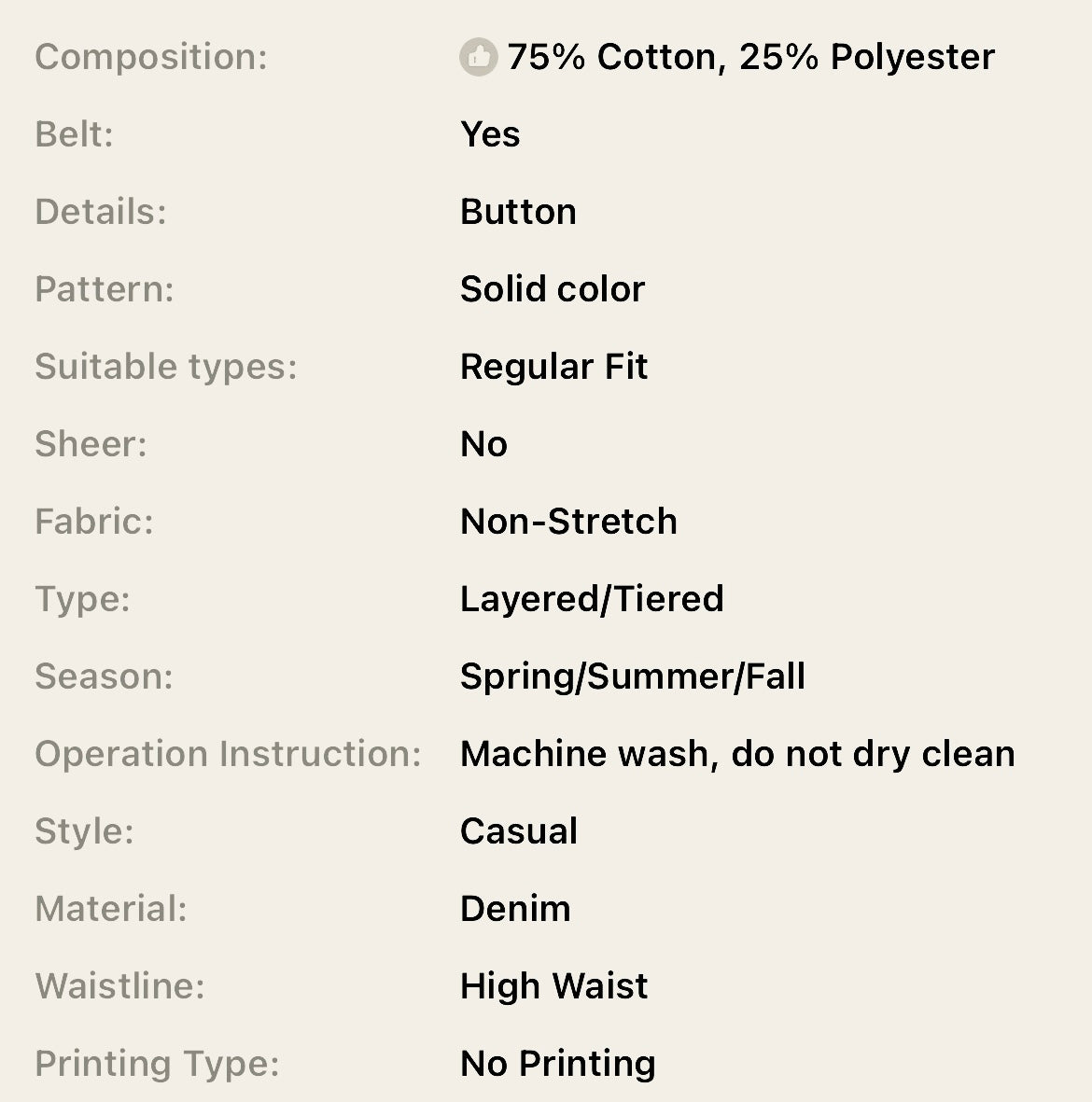Select the "Casual" style value

519,832
